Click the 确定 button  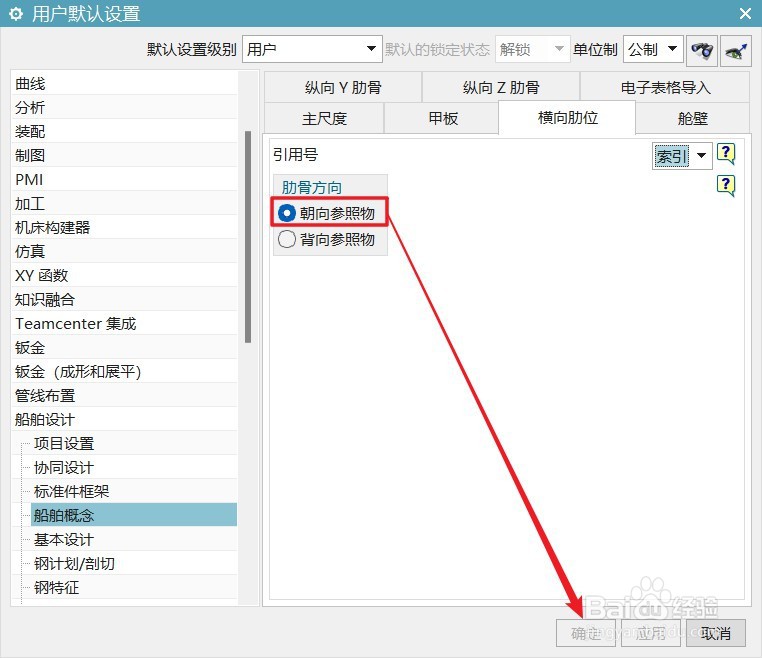(x=586, y=633)
